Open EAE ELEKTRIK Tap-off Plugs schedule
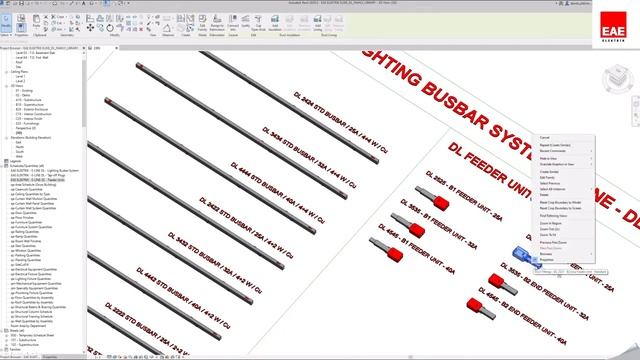This screenshot has height=360, width=640. point(38,175)
